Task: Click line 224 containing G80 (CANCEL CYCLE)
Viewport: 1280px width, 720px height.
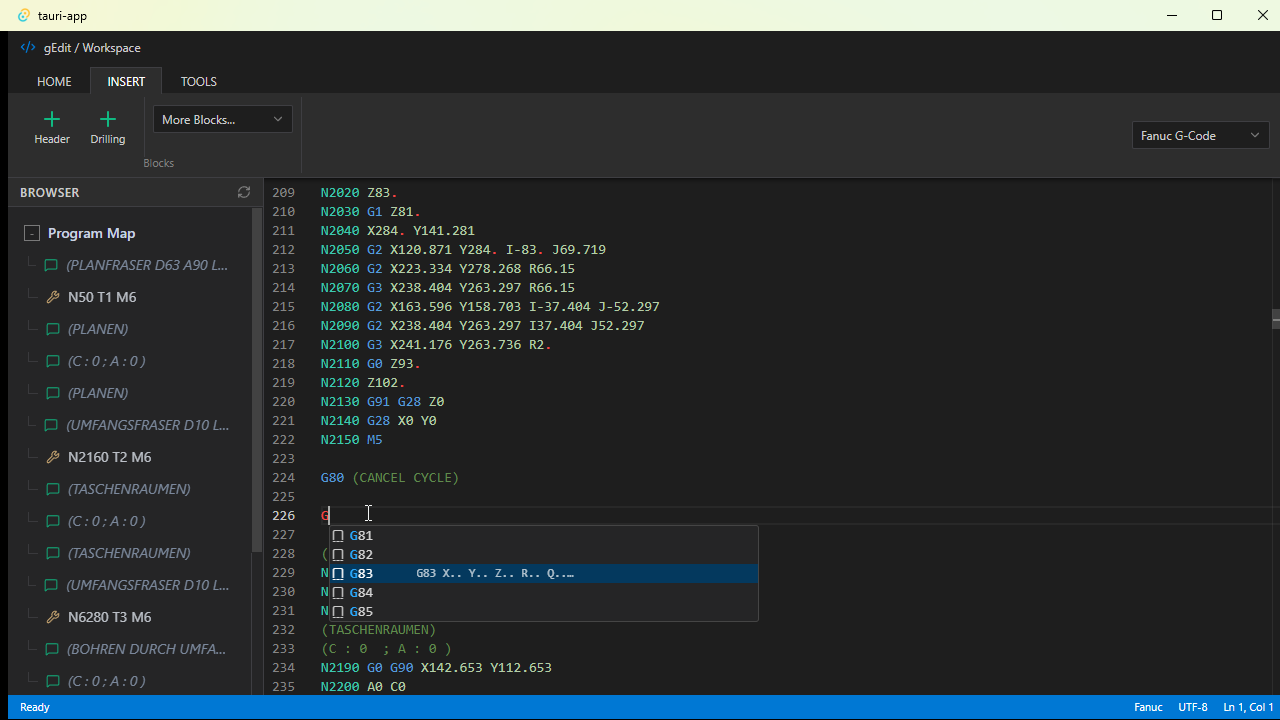Action: click(390, 478)
